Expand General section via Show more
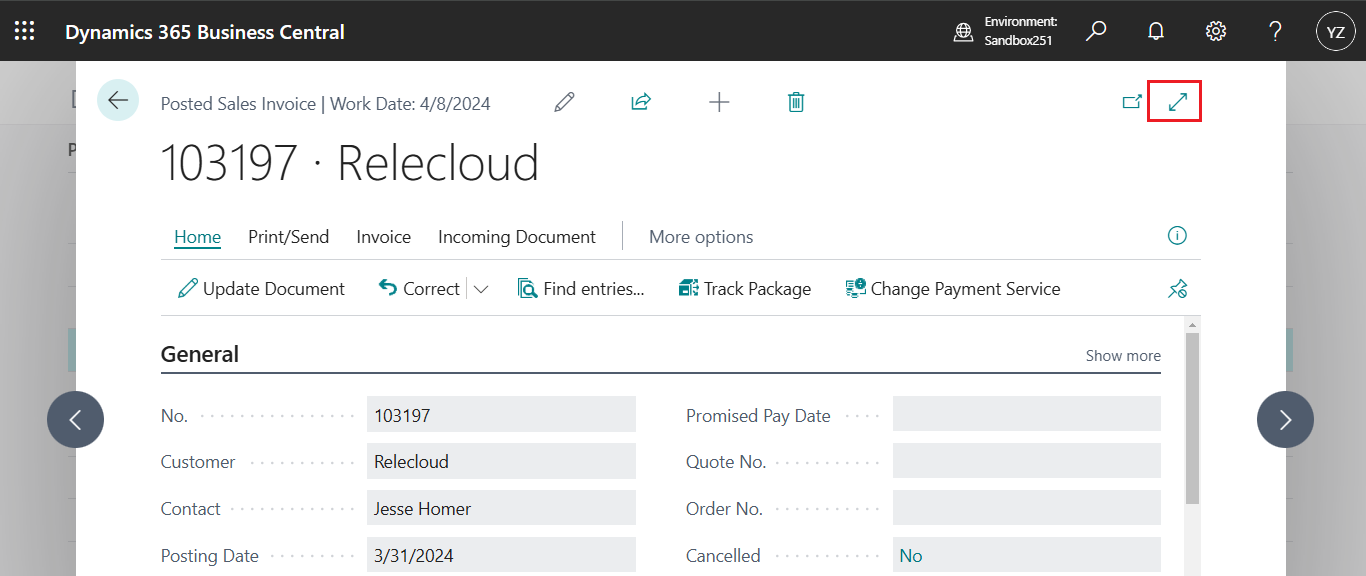 click(x=1122, y=355)
